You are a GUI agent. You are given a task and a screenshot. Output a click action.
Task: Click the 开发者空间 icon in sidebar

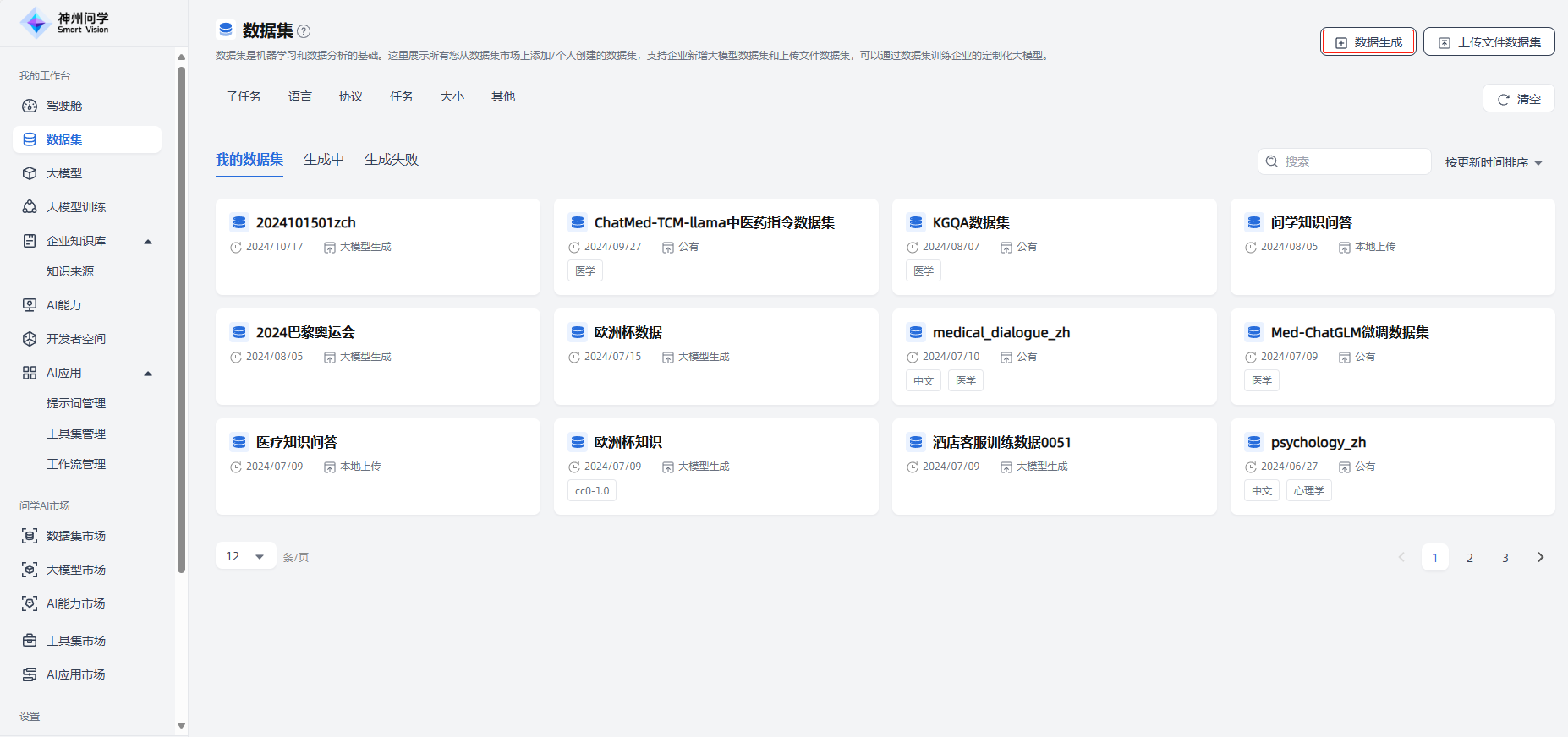tap(30, 339)
